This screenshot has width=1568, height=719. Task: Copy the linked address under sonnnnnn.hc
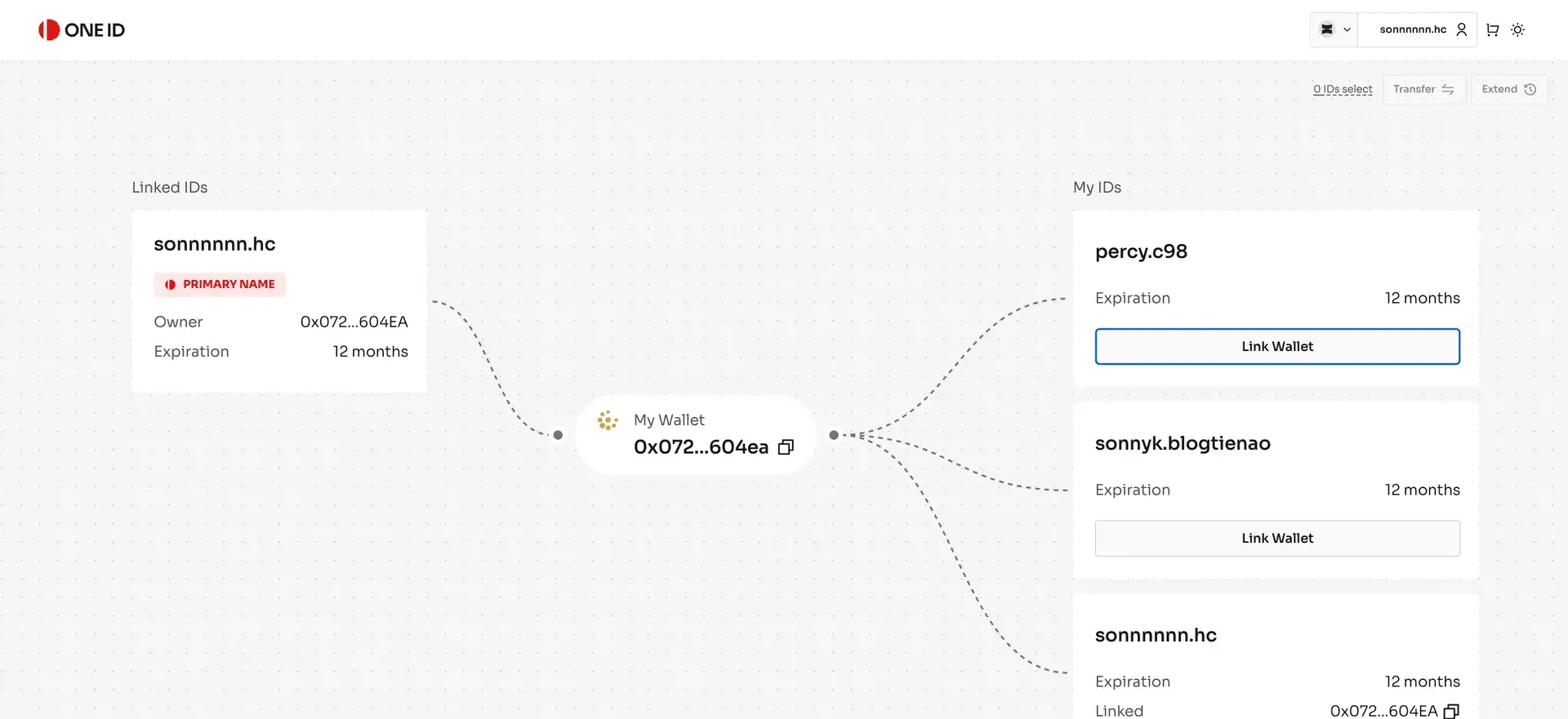(1451, 711)
